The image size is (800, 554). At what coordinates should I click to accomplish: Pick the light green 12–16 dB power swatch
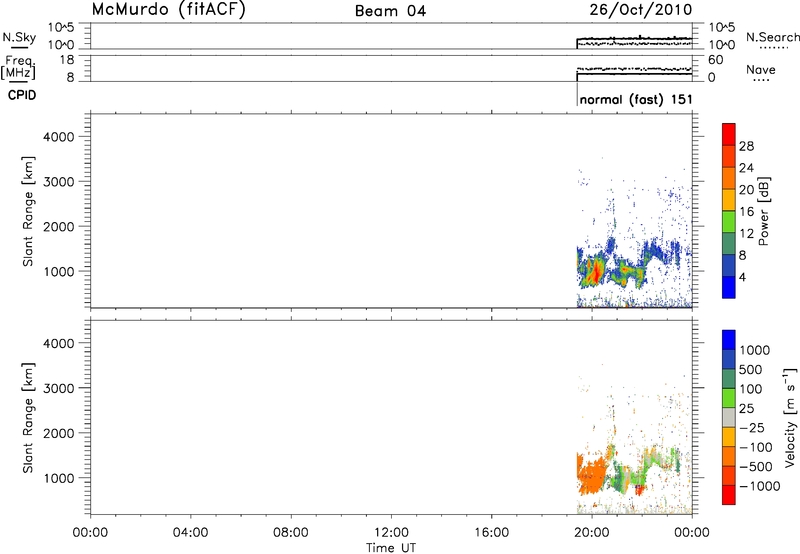(x=729, y=221)
